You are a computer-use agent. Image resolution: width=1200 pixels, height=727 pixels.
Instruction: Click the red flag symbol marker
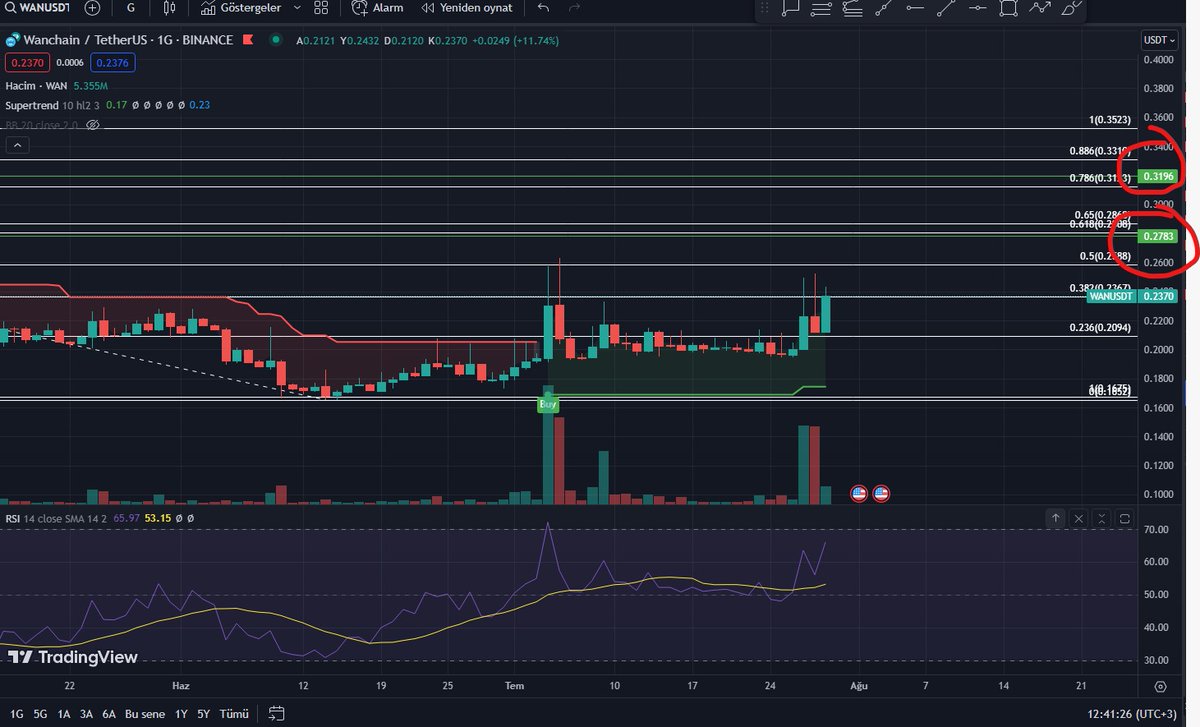[x=249, y=40]
